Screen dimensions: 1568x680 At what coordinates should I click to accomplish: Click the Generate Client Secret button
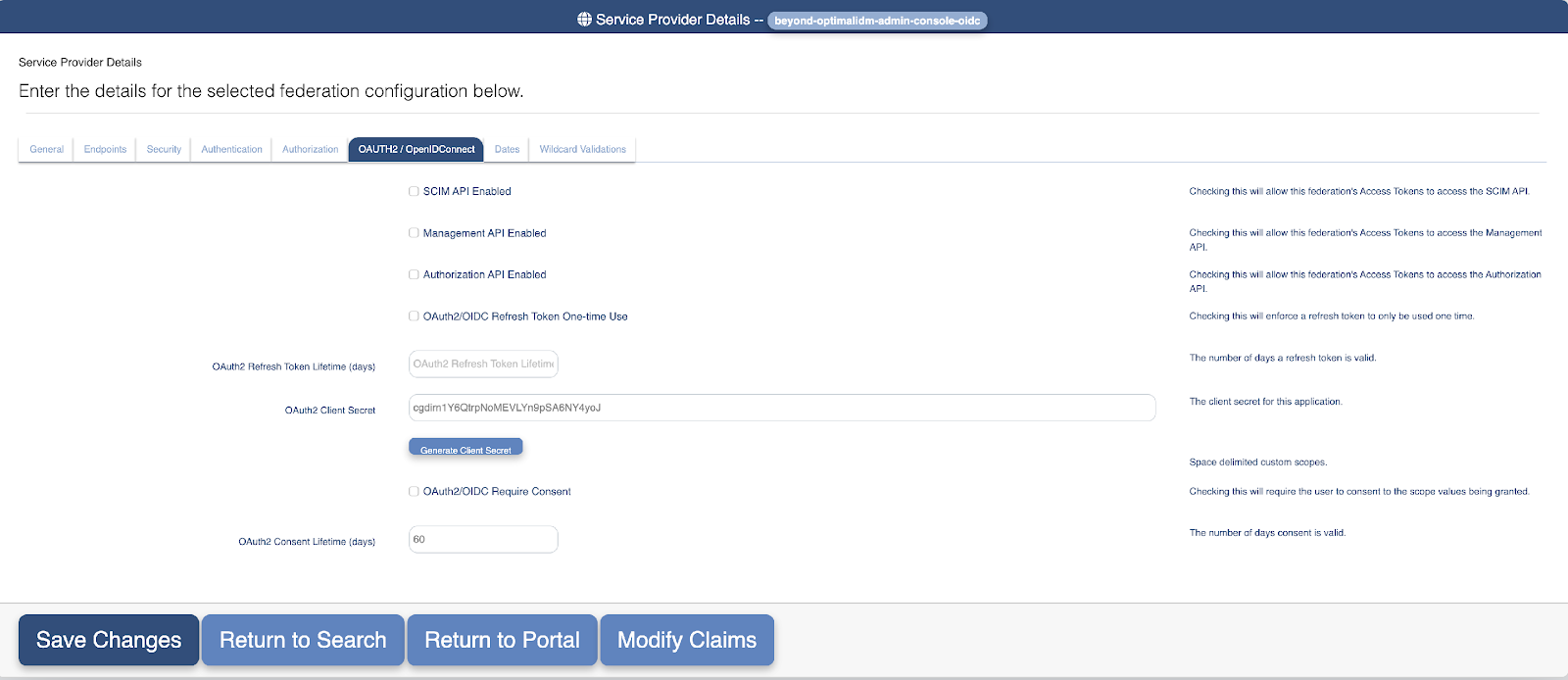(x=465, y=447)
